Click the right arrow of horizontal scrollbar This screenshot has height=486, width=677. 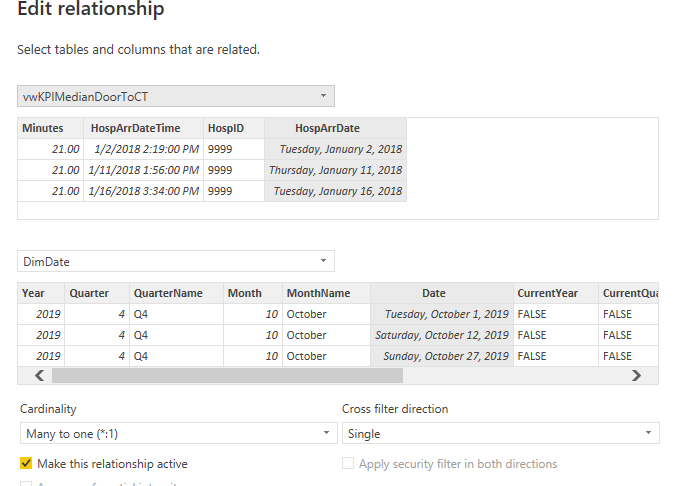pyautogui.click(x=636, y=376)
